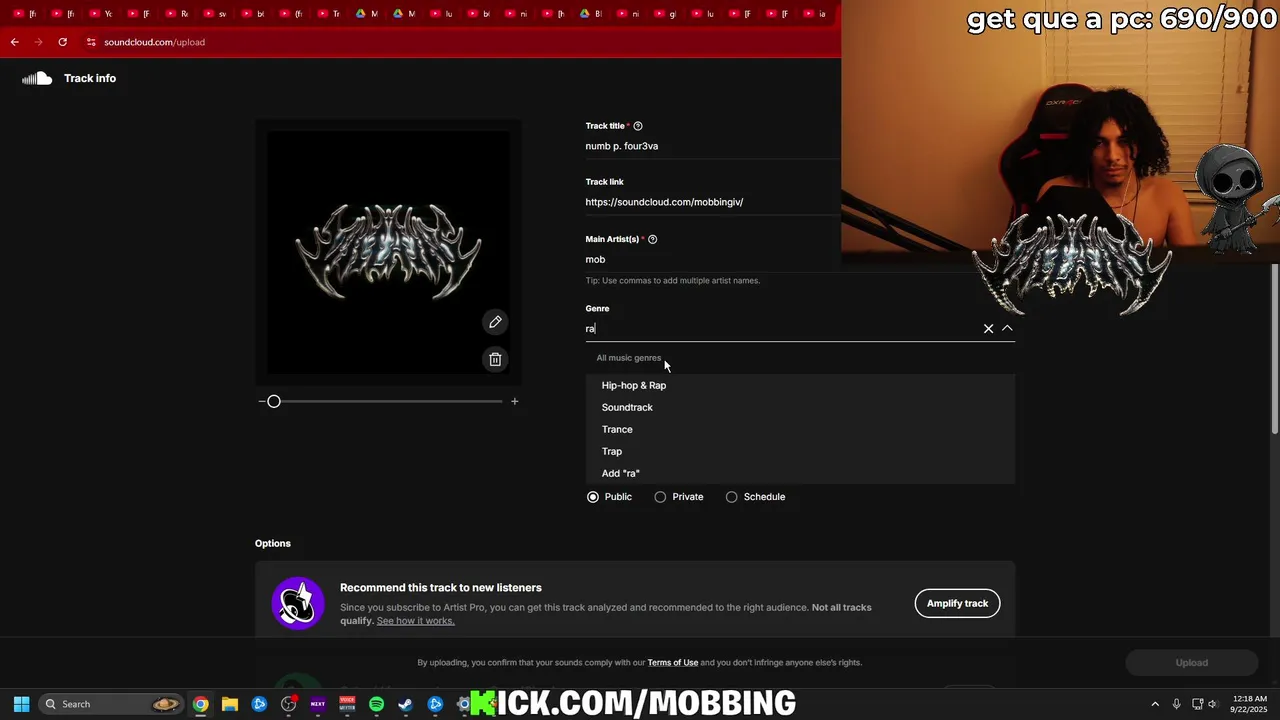Open the Main Artist(s) help icon

pos(653,239)
